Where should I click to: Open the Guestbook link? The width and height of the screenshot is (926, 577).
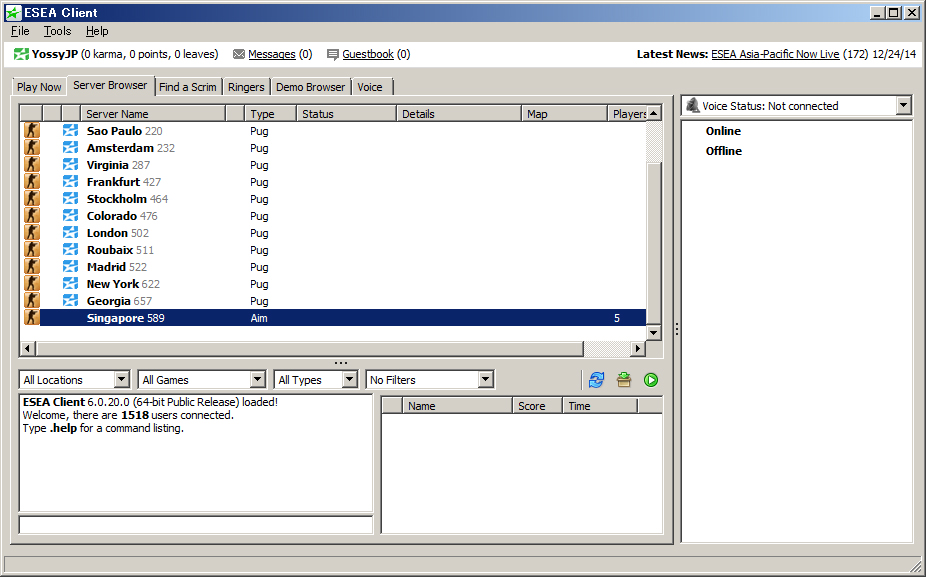coord(368,54)
